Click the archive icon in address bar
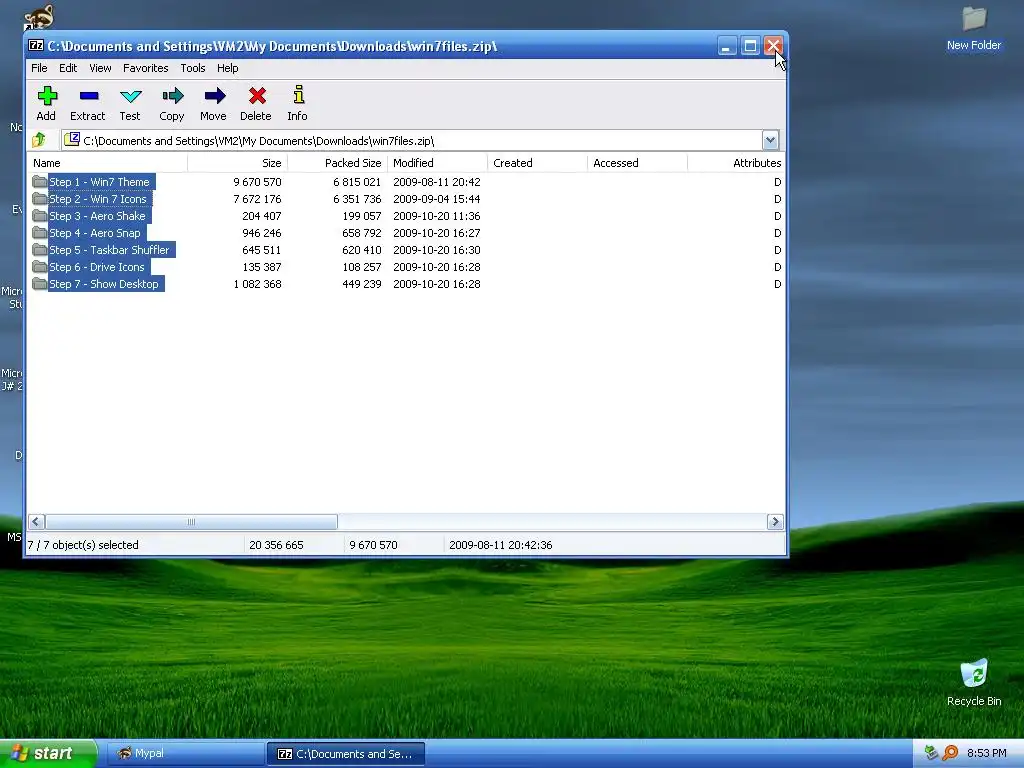 coord(72,140)
